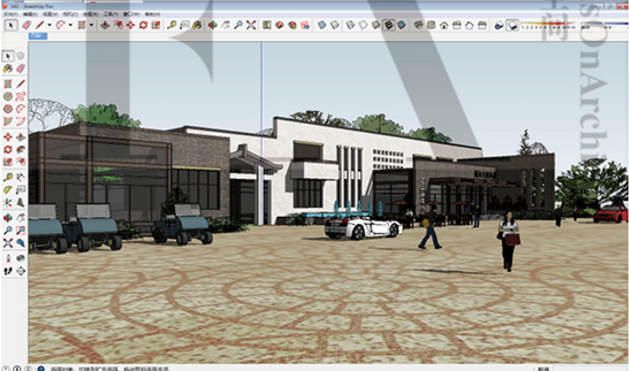The image size is (629, 371).
Task: Select Section Plane tool in left palette
Action: (20, 271)
